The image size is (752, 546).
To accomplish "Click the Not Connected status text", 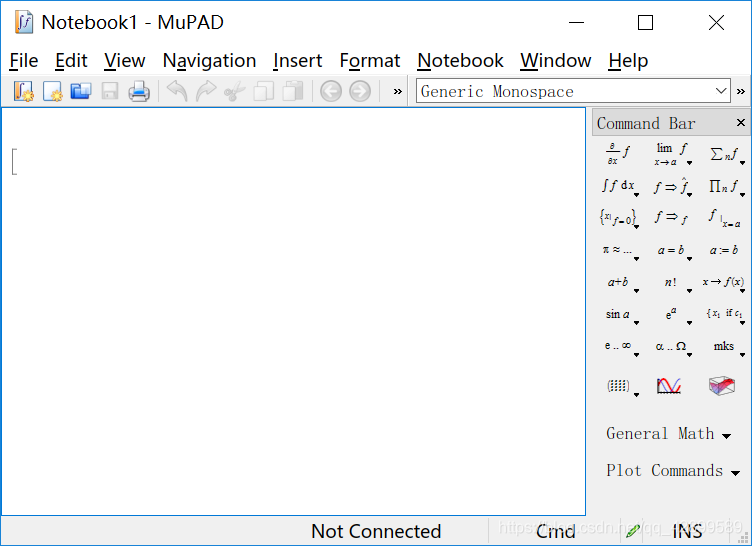I will 376,531.
